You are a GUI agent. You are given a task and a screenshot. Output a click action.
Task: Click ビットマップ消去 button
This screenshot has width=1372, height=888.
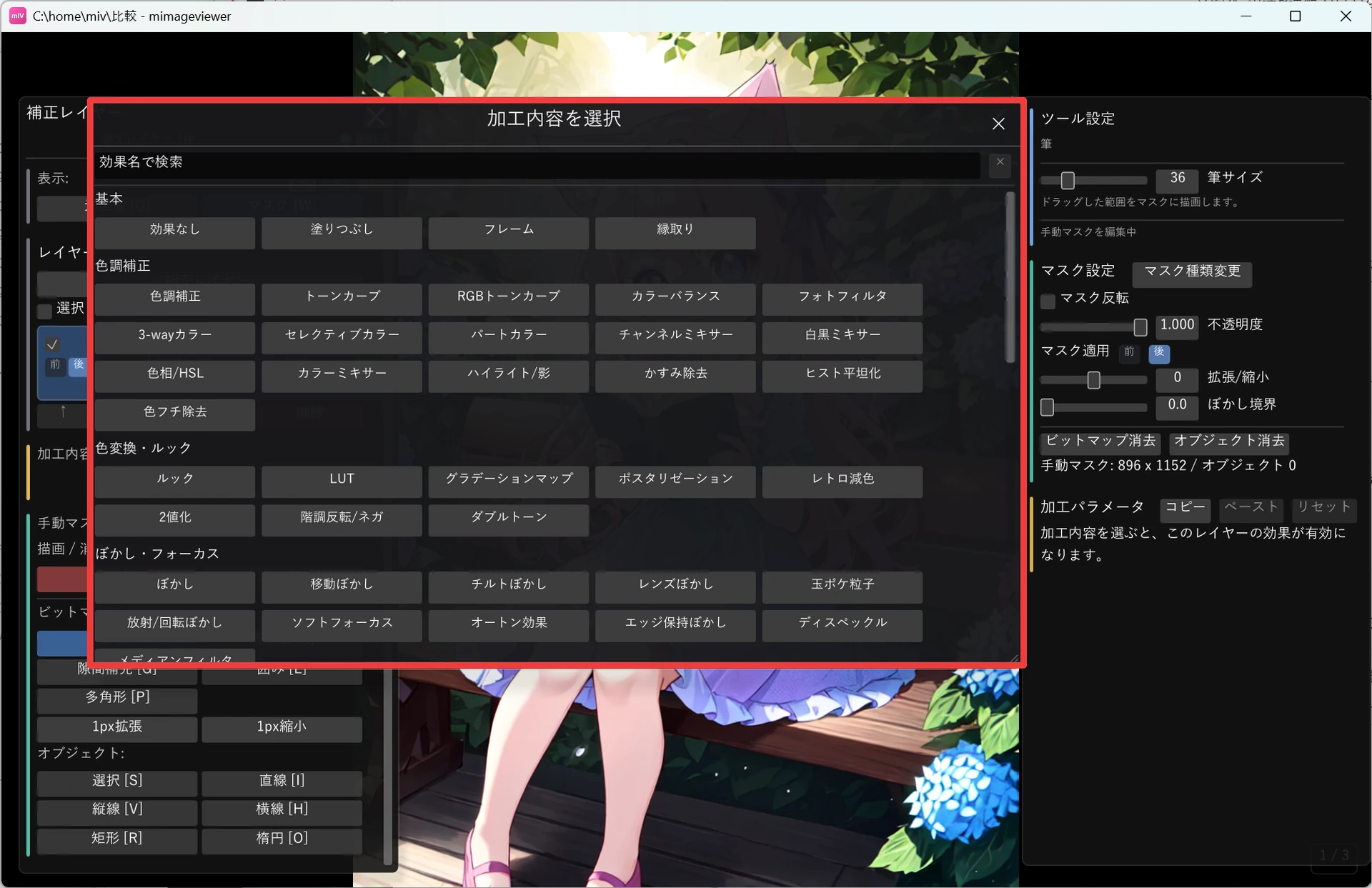1100,441
